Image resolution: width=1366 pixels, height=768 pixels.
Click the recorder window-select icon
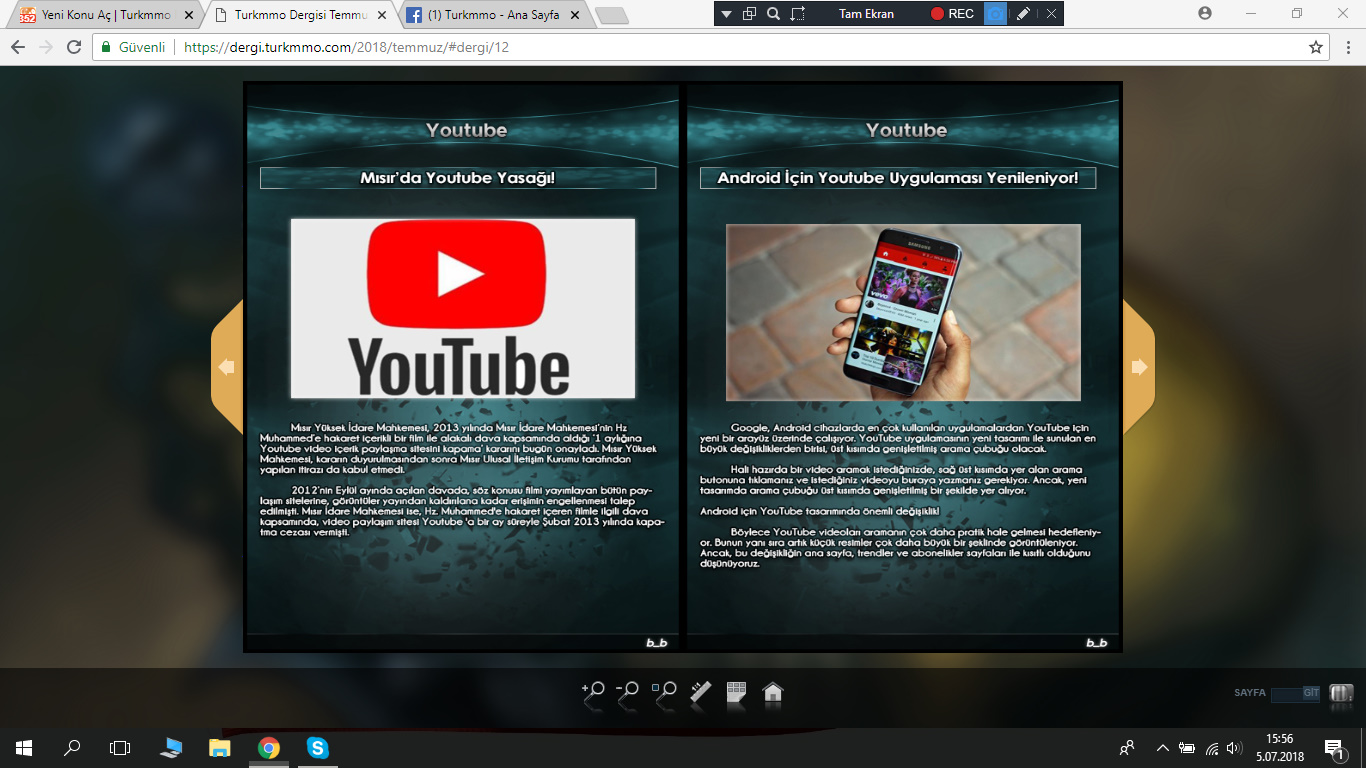[750, 14]
